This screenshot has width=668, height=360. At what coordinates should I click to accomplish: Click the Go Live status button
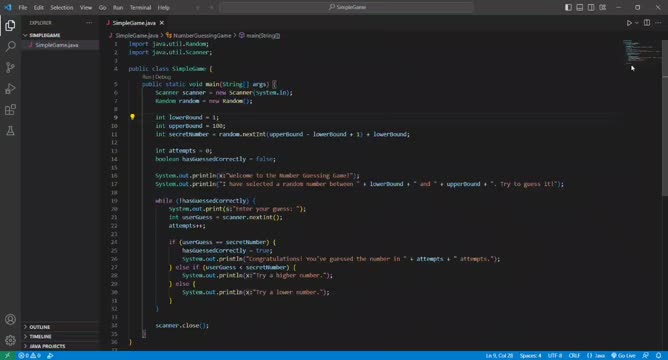pos(623,356)
